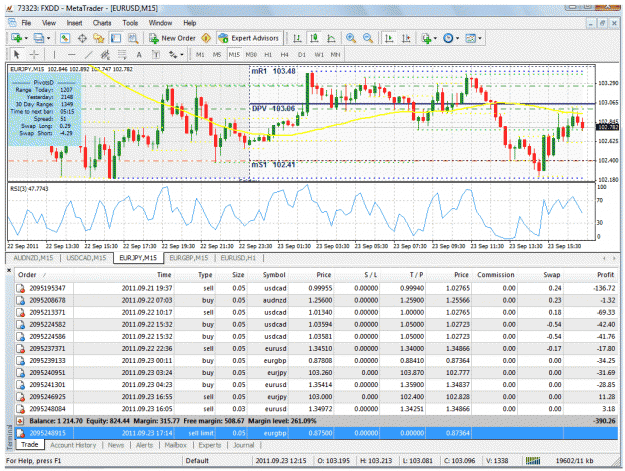The image size is (625, 471).
Task: Select the horizontal line tool
Action: (x=71, y=54)
